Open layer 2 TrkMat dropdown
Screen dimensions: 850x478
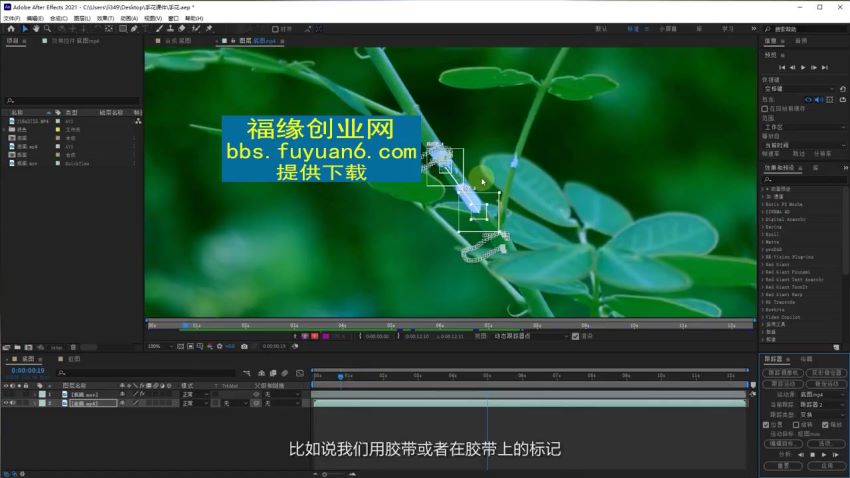[x=234, y=403]
